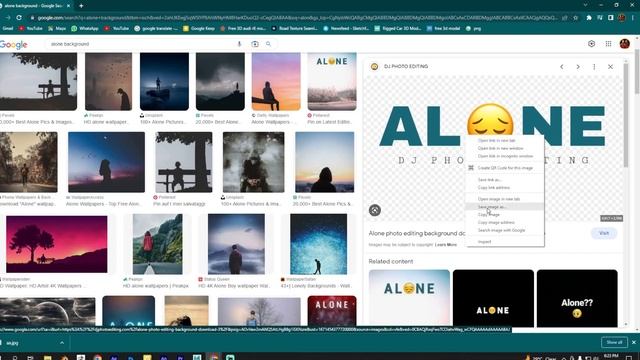Viewport: 640px width, 360px height.
Task: Click the magnifier search icon in search box
Action: (x=269, y=44)
